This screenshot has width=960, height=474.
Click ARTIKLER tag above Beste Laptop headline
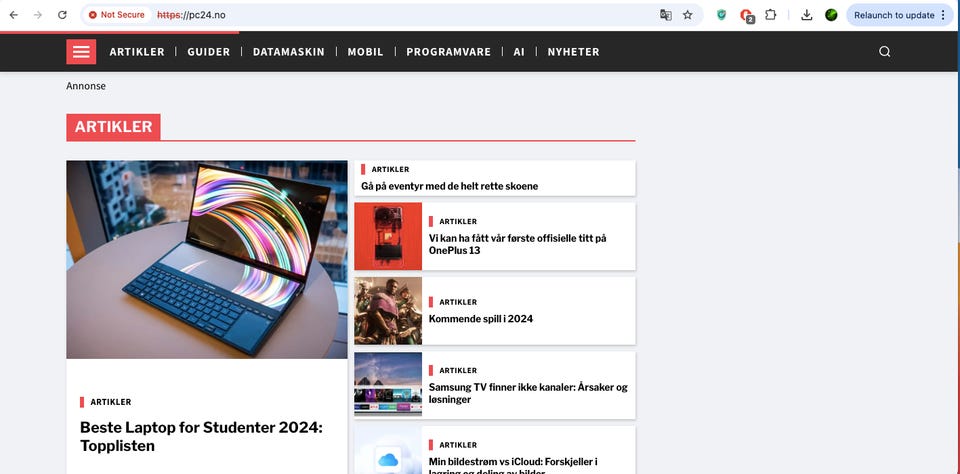[111, 402]
